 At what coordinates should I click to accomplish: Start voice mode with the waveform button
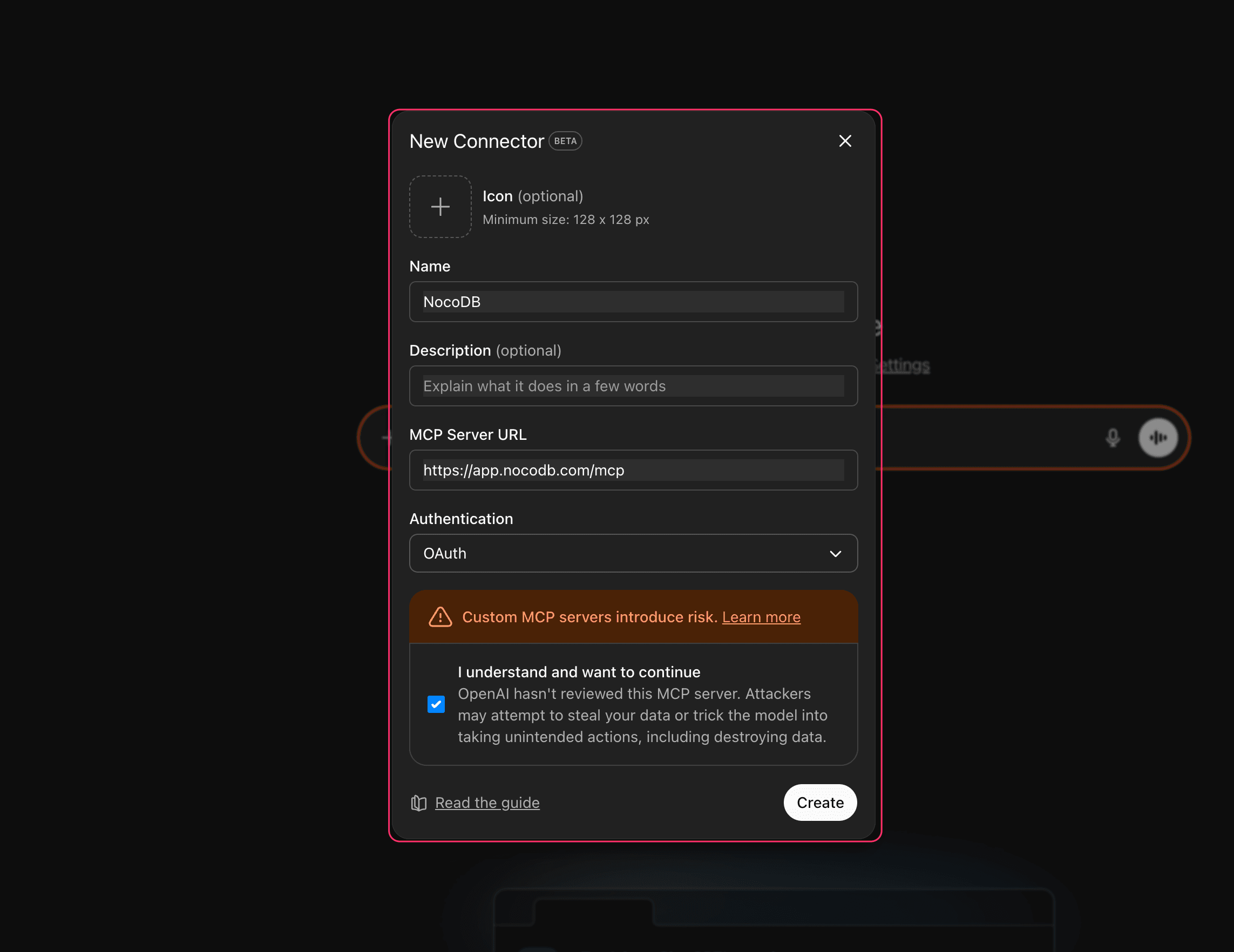click(x=1158, y=437)
